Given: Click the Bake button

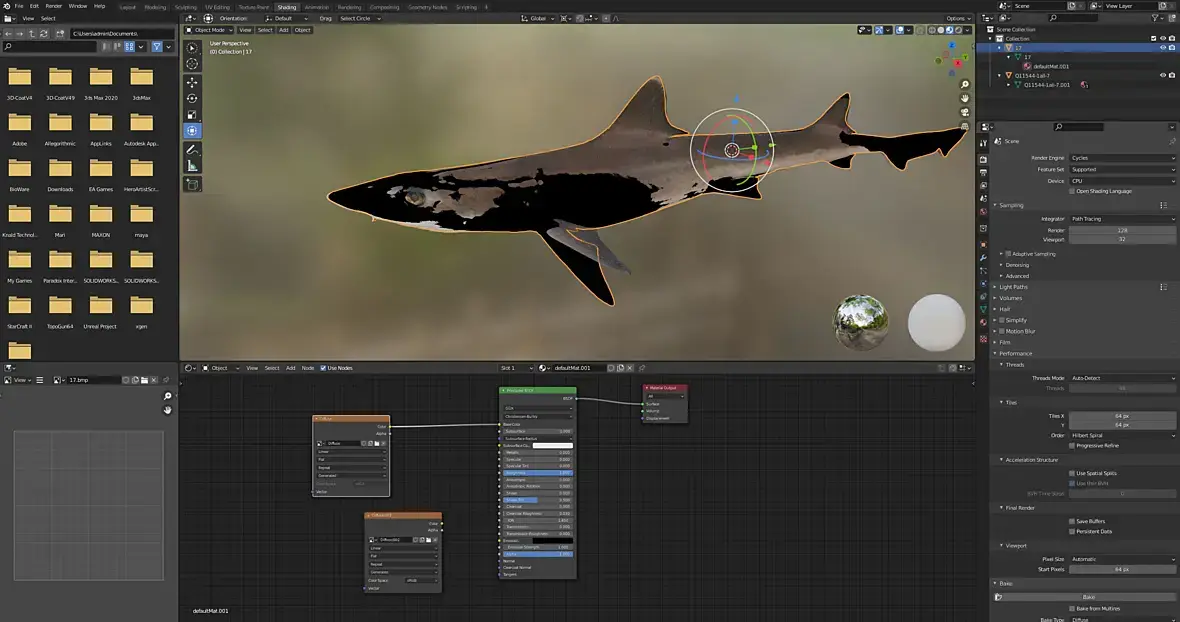Looking at the screenshot, I should [x=1087, y=597].
